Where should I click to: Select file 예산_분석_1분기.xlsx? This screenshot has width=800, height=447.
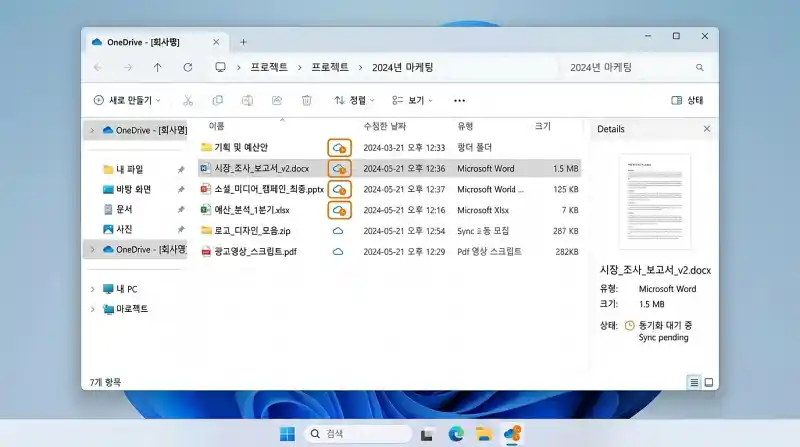click(x=252, y=210)
